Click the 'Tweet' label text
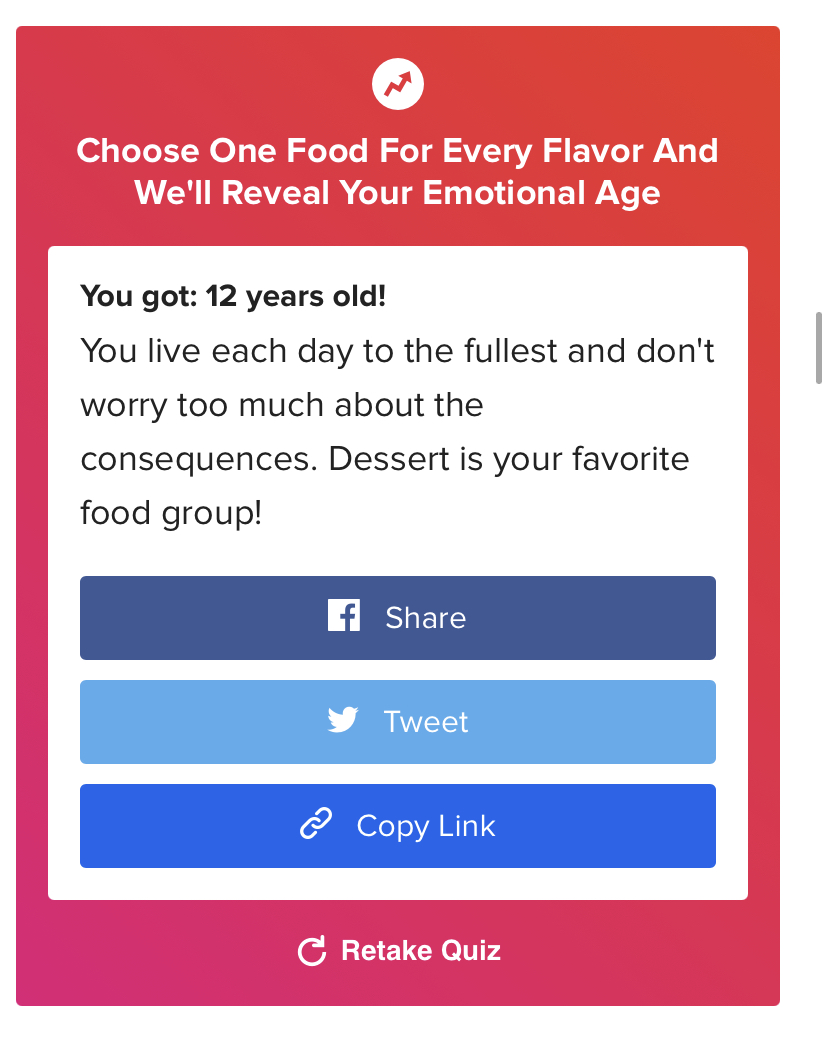828x1051 pixels. pyautogui.click(x=426, y=722)
